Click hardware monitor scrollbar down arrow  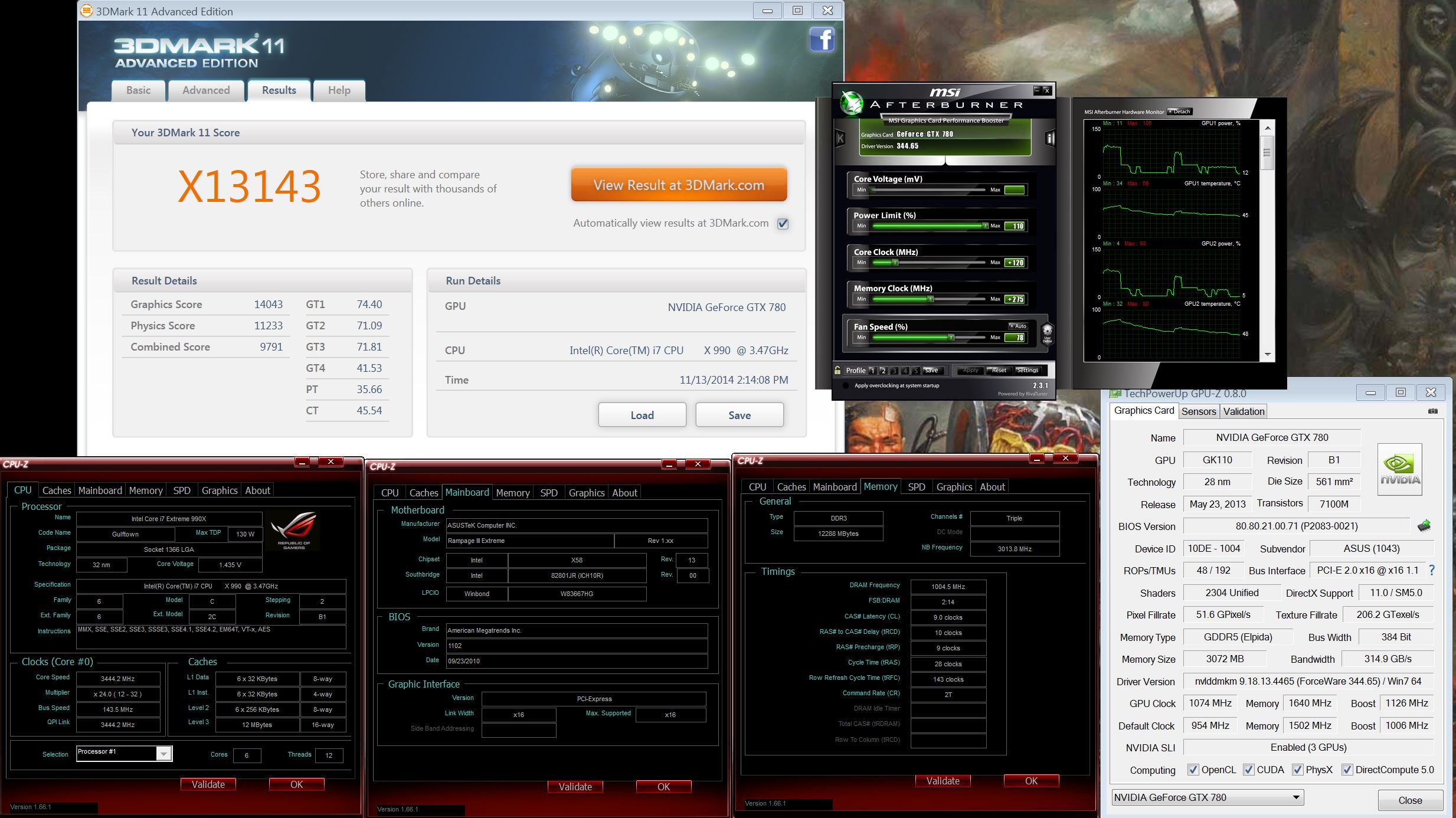(x=1267, y=354)
